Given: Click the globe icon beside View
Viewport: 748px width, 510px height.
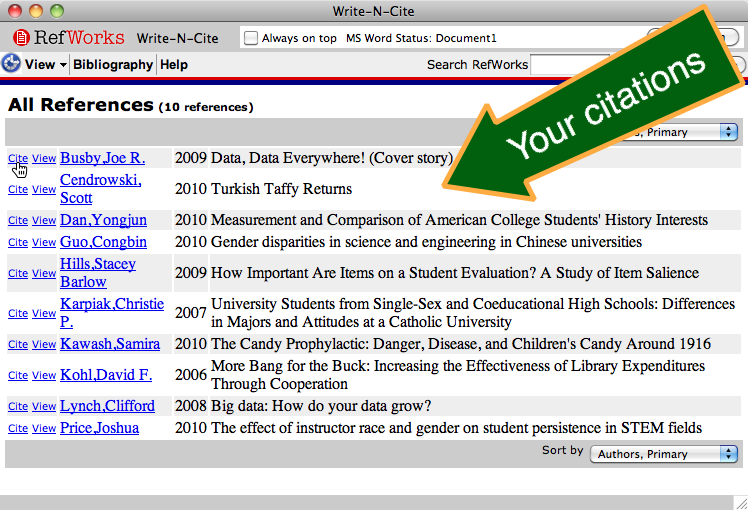Looking at the screenshot, I should click(11, 63).
